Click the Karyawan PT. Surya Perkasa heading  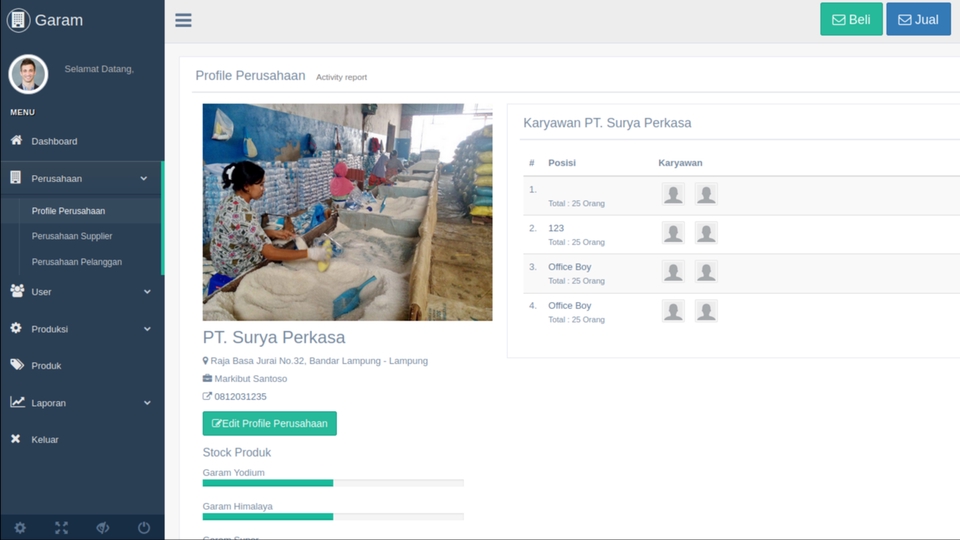coord(607,123)
